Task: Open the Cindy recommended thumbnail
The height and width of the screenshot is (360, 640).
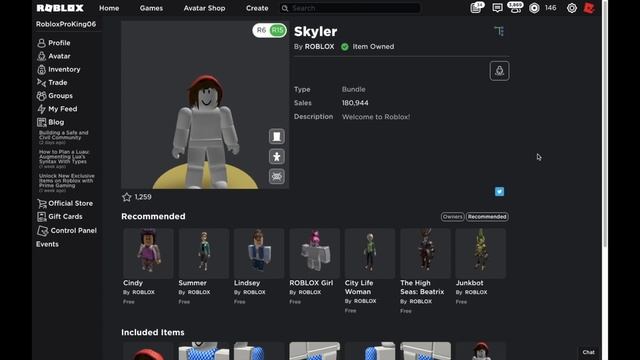Action: click(x=148, y=253)
